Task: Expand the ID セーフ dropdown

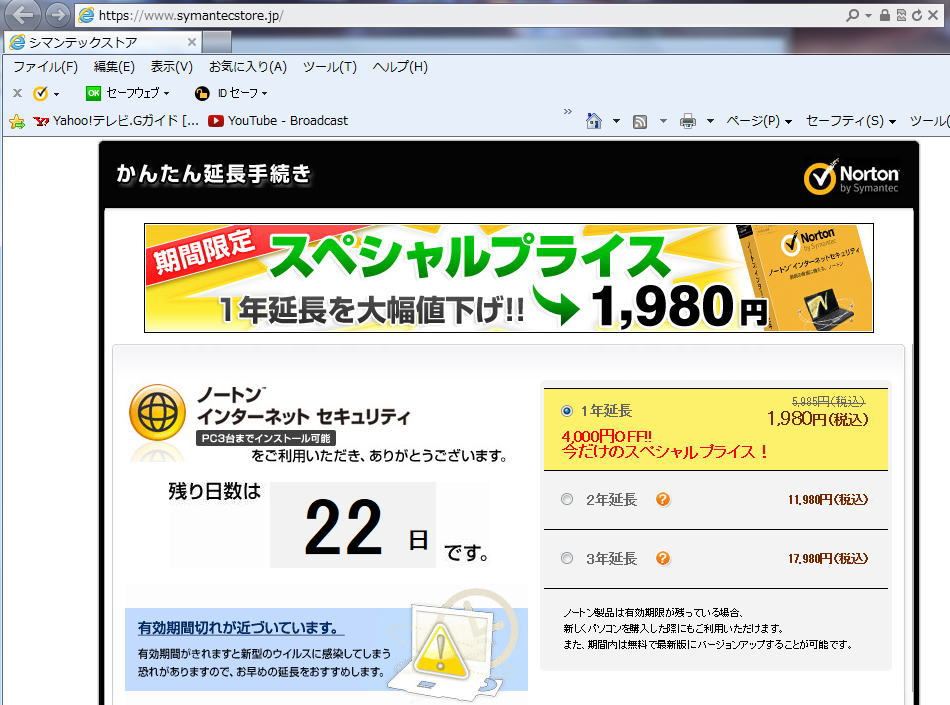Action: pos(264,94)
